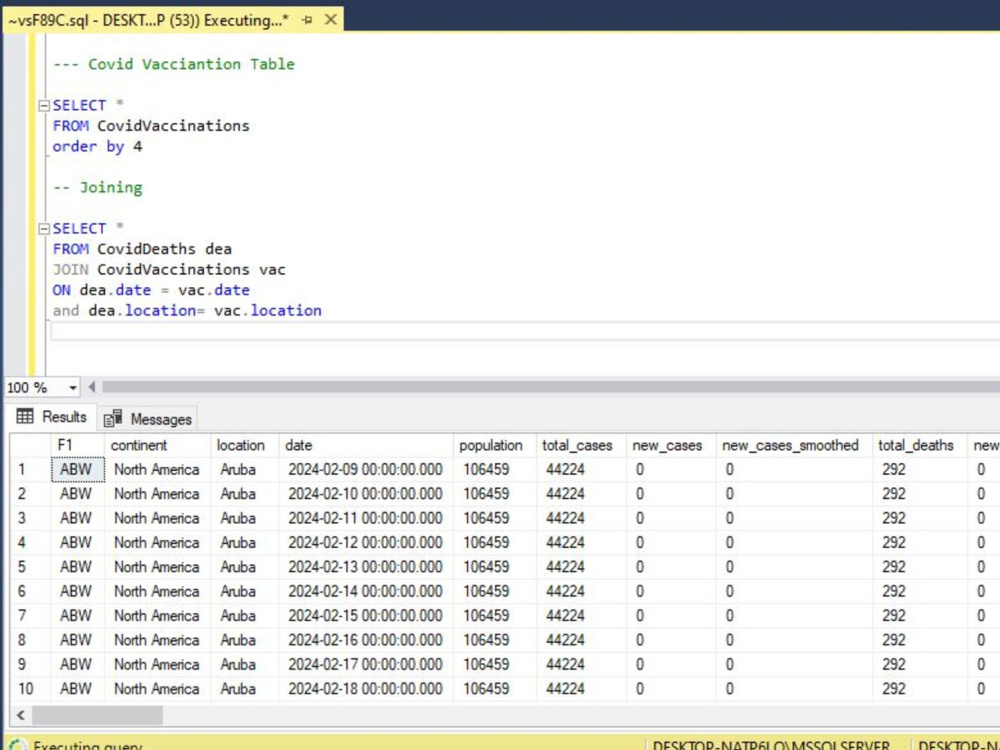The width and height of the screenshot is (1000, 750).
Task: Switch to the Results tab
Action: 52,417
